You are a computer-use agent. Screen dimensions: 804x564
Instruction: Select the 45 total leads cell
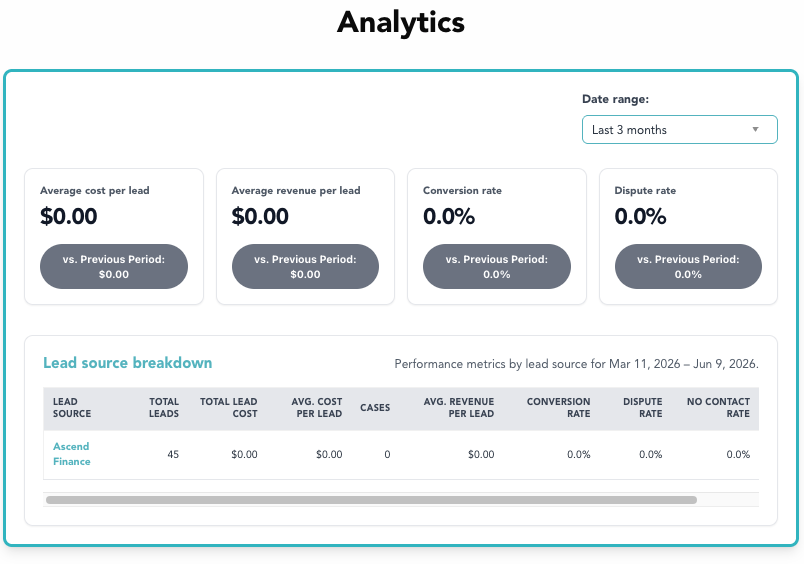(173, 454)
